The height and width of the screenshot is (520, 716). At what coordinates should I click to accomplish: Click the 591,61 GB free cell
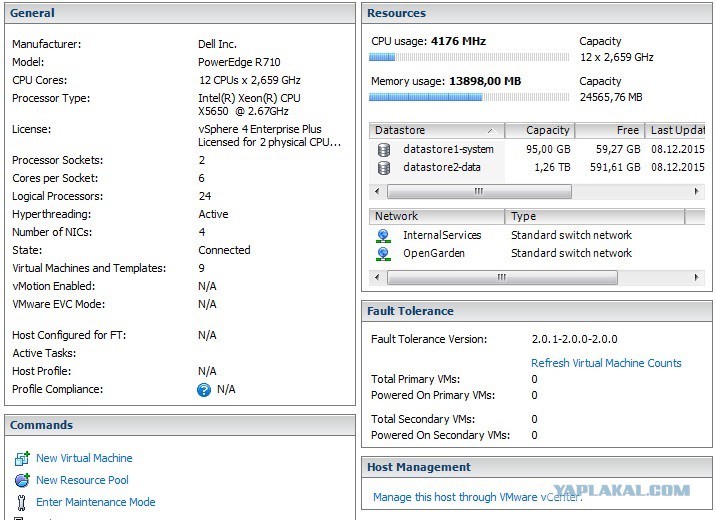coord(615,167)
